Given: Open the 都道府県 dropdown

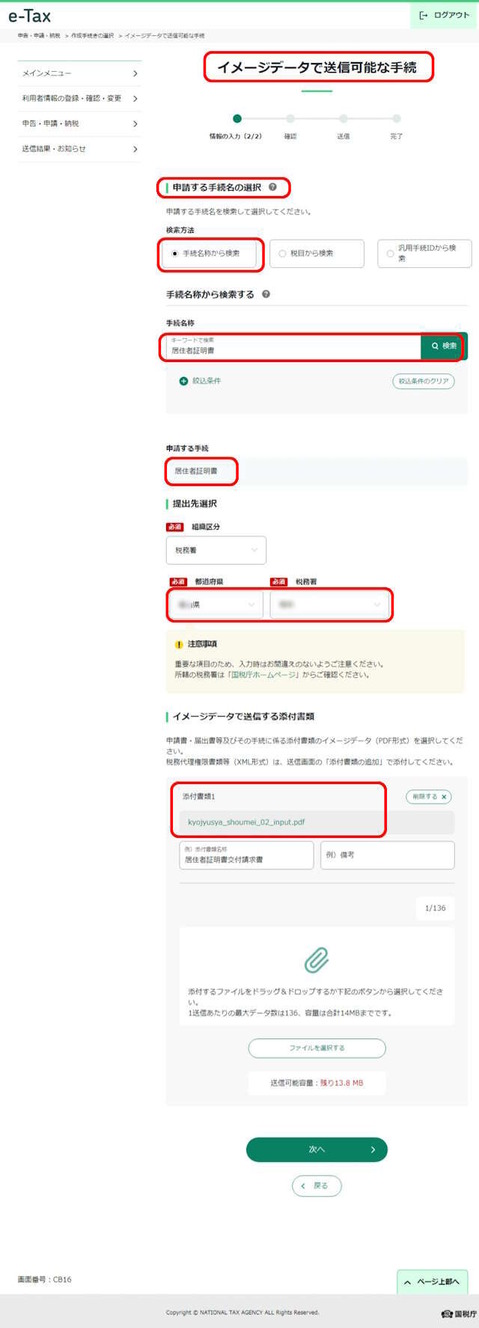Looking at the screenshot, I should 215,605.
